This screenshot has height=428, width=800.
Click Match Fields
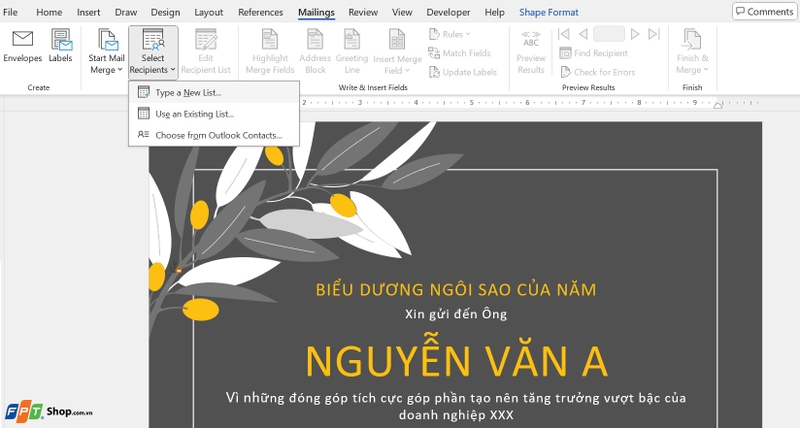tap(459, 53)
